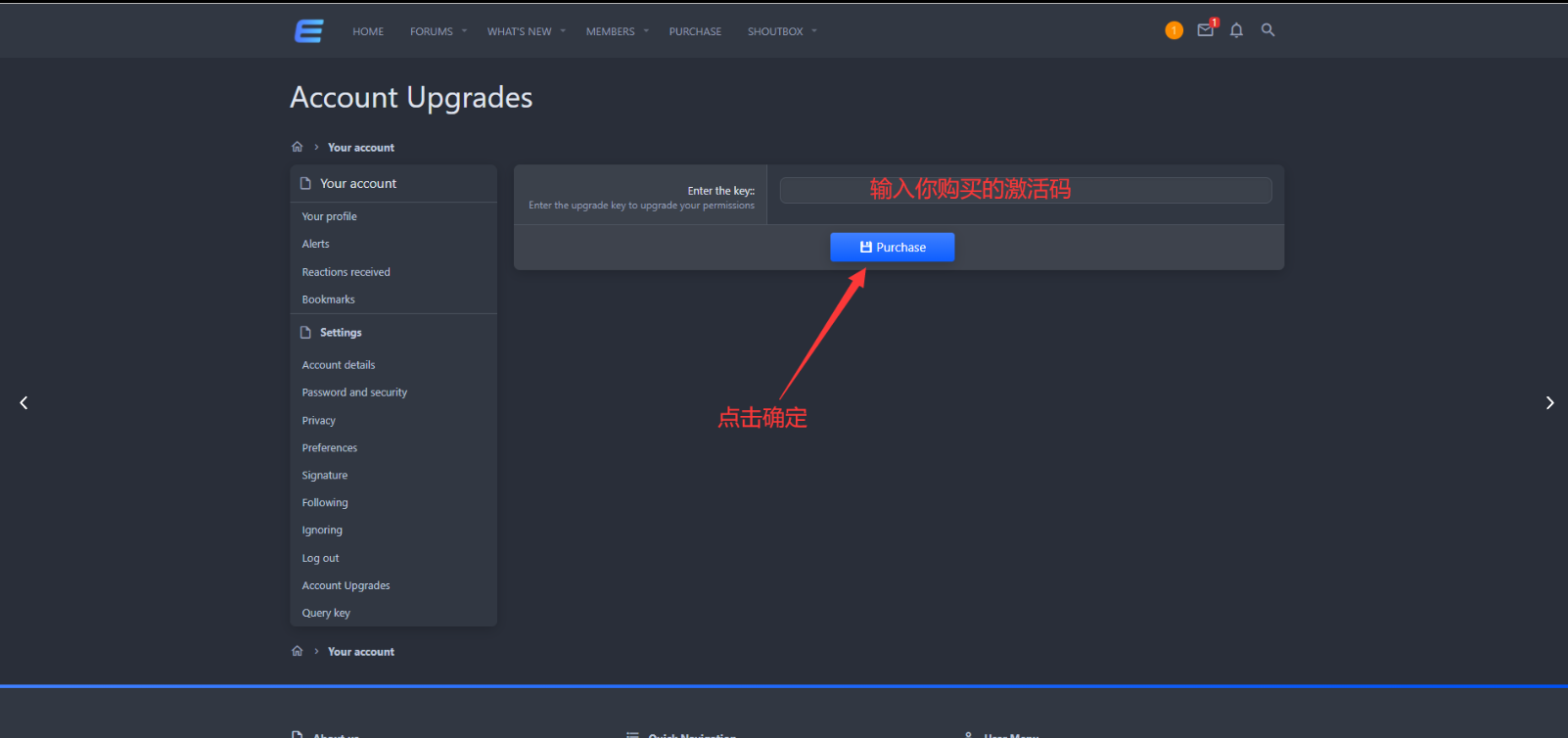This screenshot has height=738, width=1568.
Task: Open the Purchase navigation item
Action: point(695,31)
